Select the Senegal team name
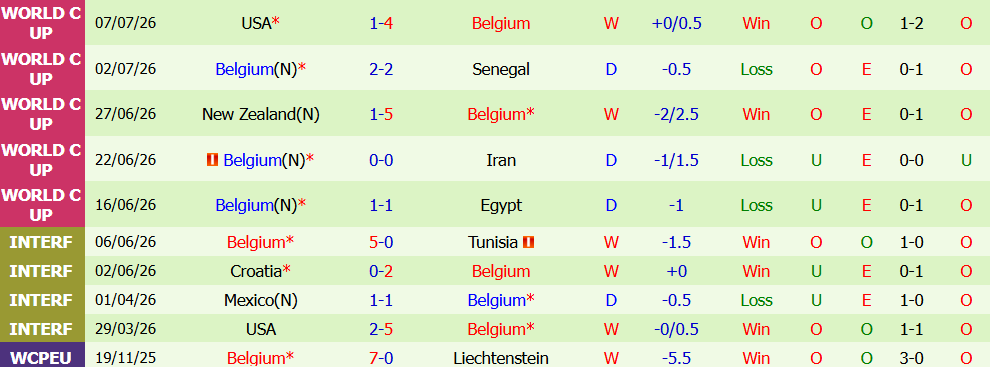The image size is (990, 367). (501, 69)
